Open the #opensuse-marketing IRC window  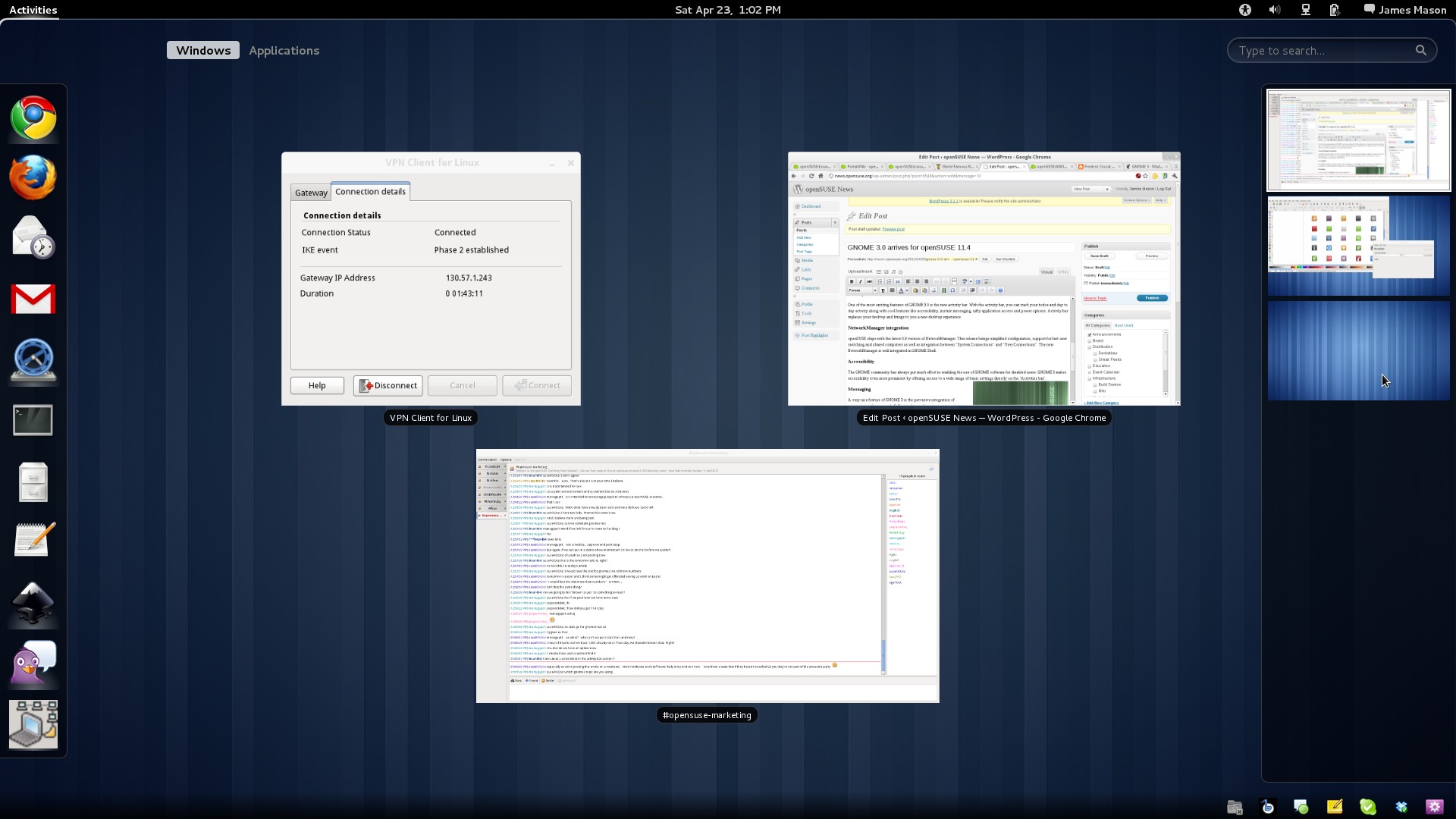(x=707, y=576)
